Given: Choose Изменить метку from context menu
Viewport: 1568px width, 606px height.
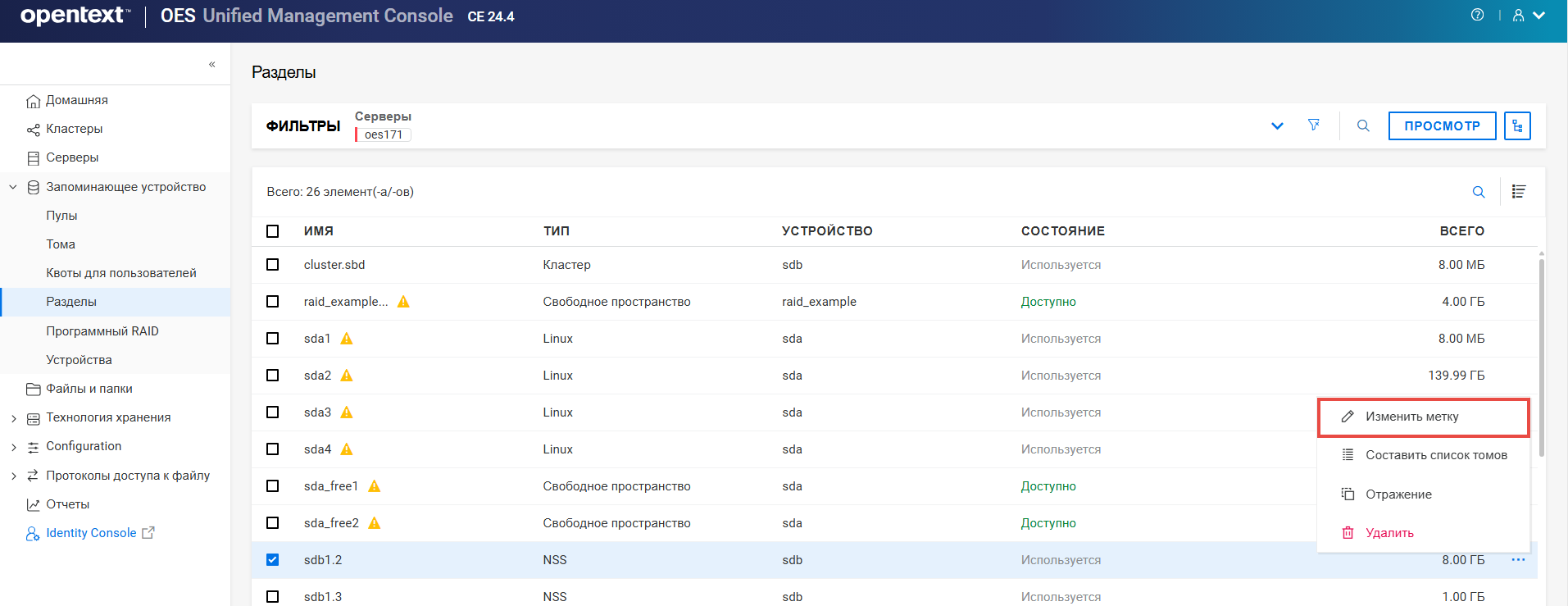Looking at the screenshot, I should (x=1411, y=417).
